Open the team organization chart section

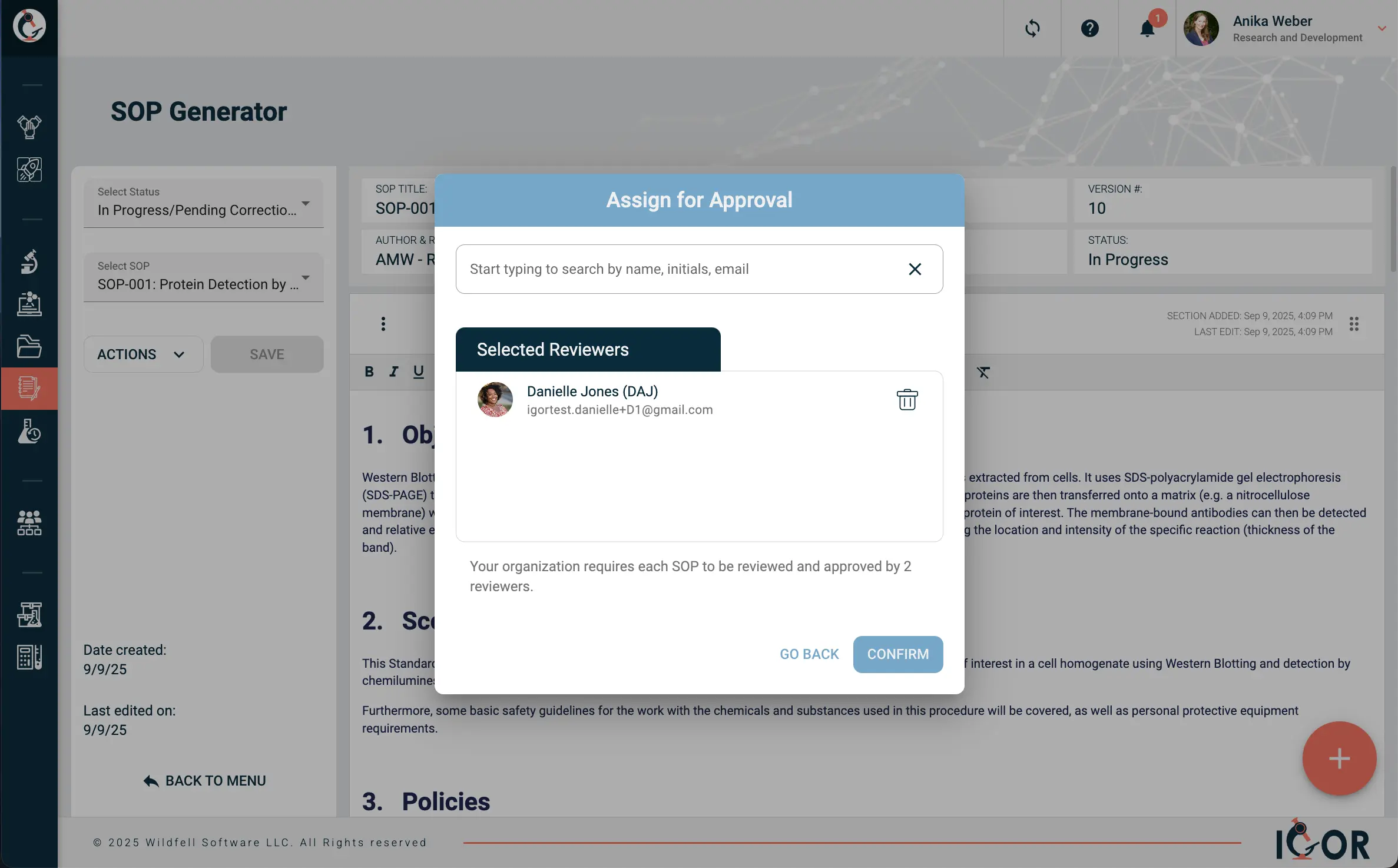tap(29, 524)
